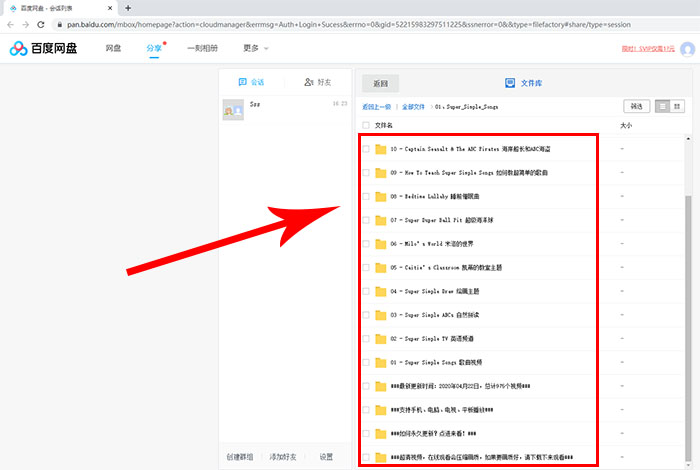Image resolution: width=700 pixels, height=470 pixels.
Task: Check the box for ***支持手机 row
Action: click(366, 410)
